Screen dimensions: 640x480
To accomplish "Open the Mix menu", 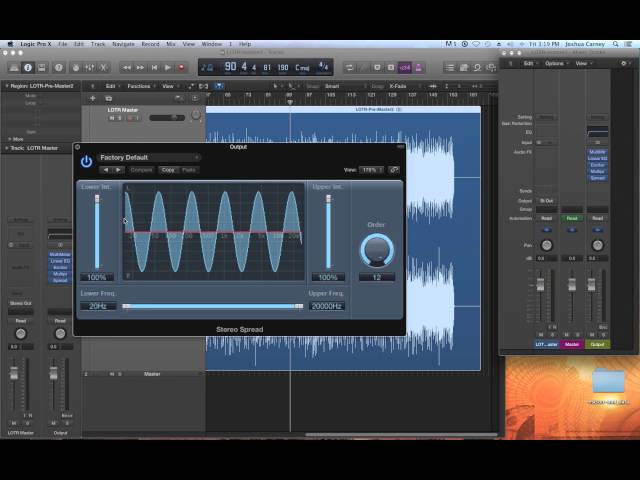I will (171, 44).
